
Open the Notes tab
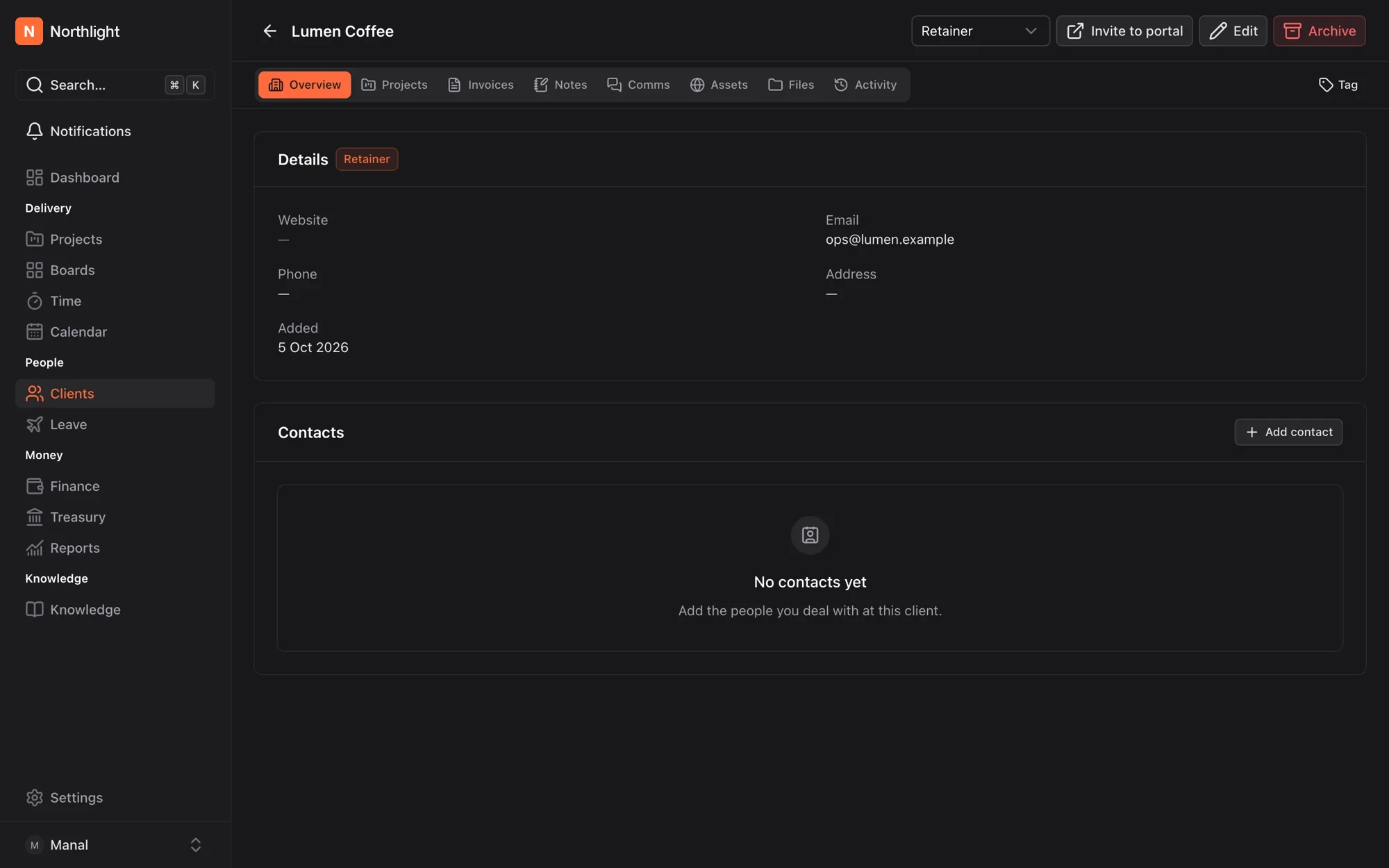tap(560, 85)
